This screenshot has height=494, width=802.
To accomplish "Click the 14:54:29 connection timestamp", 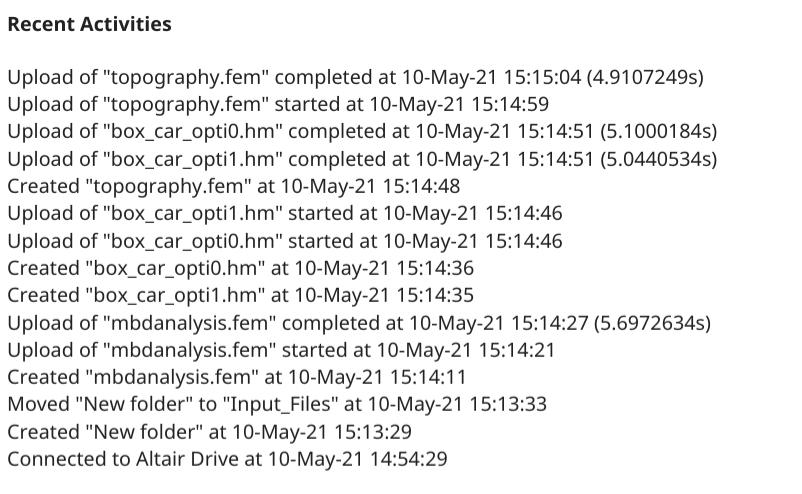I will pyautogui.click(x=413, y=459).
